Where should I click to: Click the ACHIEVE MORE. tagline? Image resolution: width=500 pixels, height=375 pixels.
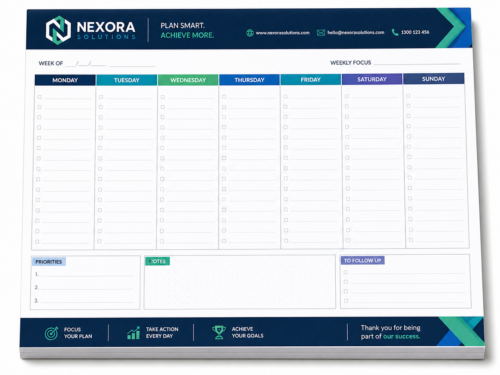pos(187,35)
